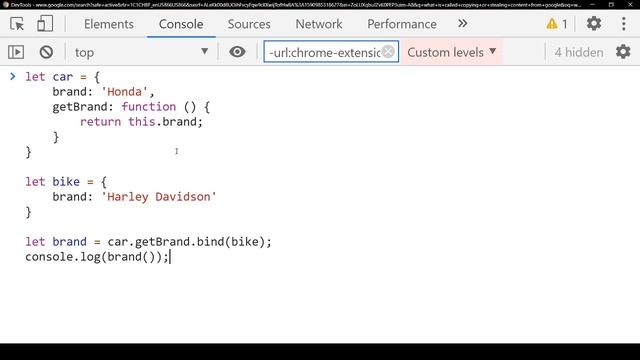Activate the inspect element picker icon

[17, 24]
